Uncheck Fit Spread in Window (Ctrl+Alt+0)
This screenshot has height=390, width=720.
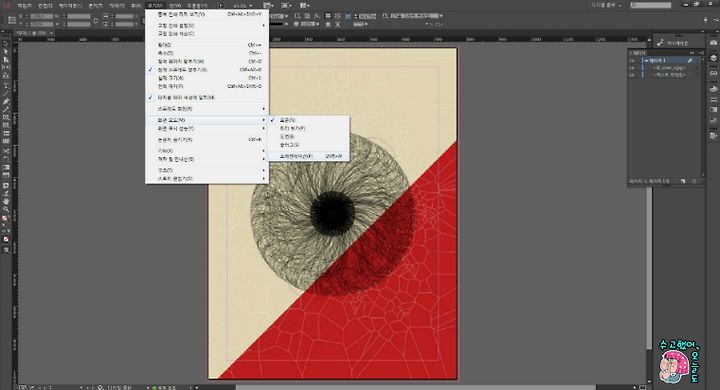207,70
